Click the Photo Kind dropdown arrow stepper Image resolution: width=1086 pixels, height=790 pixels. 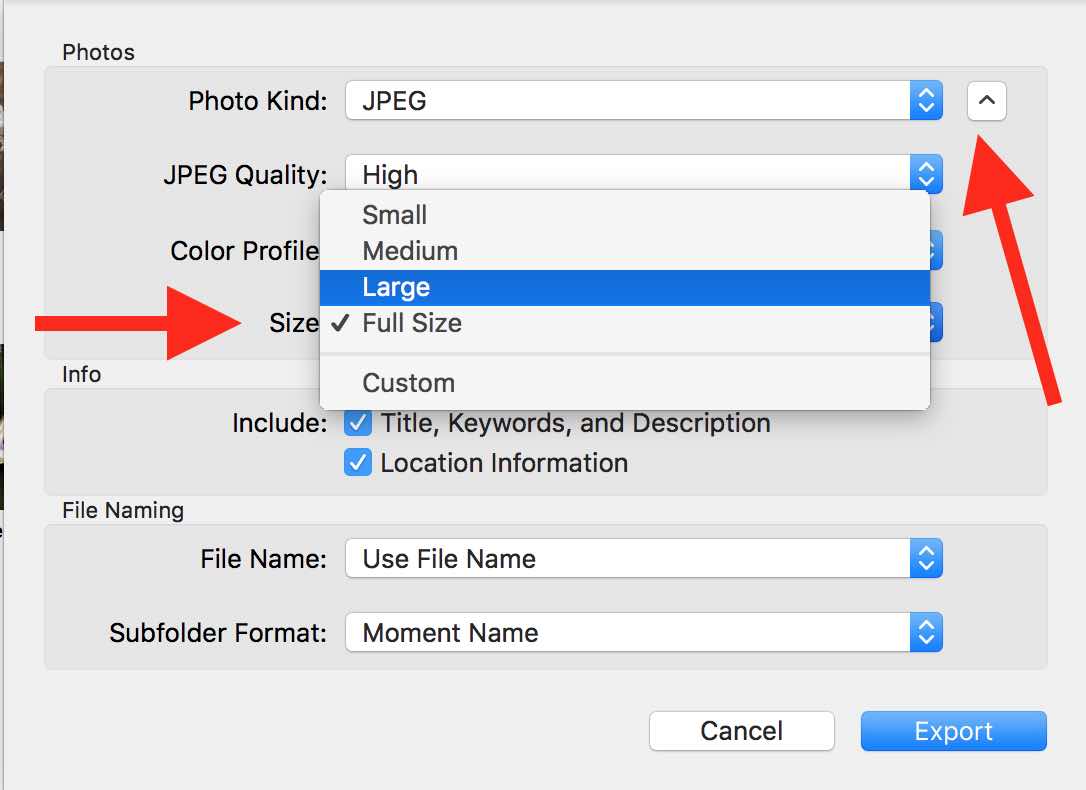[926, 101]
